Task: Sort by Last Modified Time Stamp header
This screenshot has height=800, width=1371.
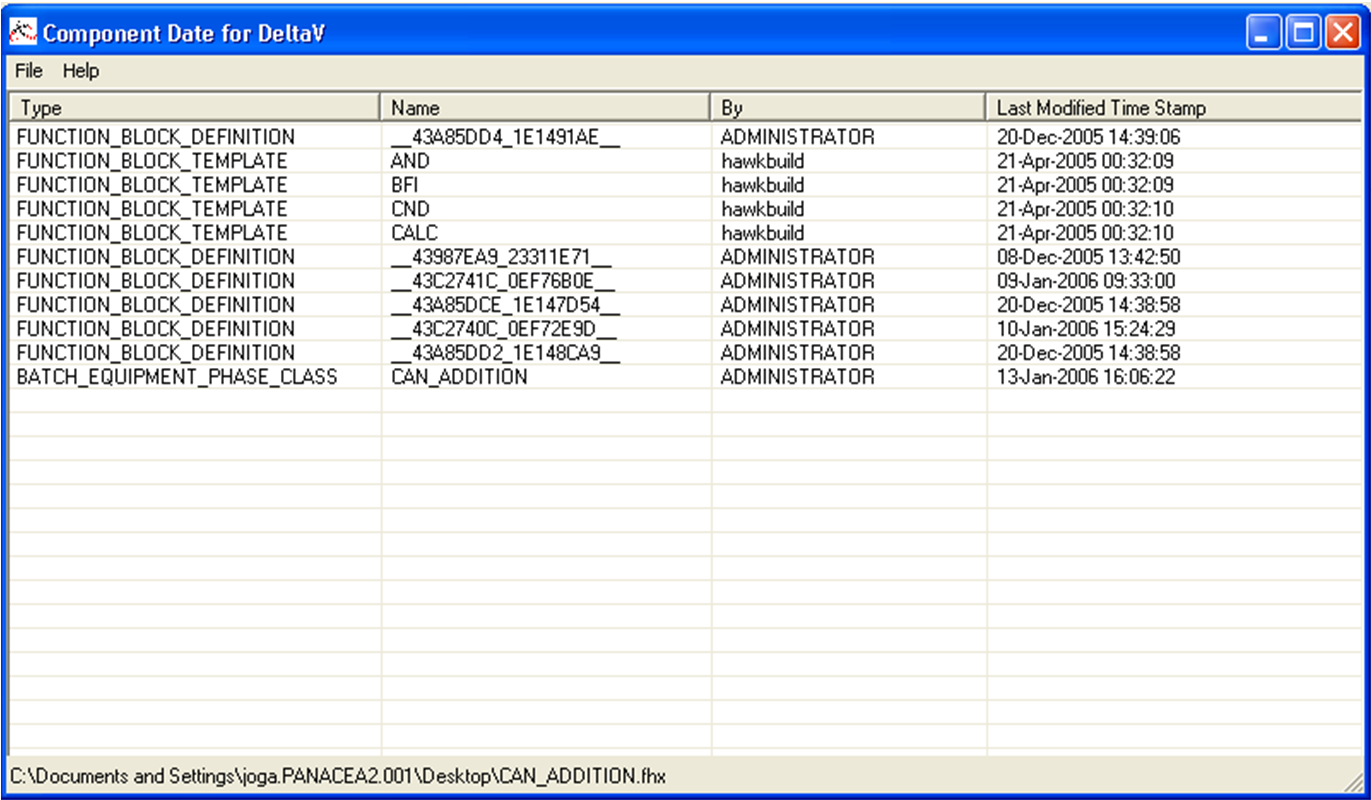Action: [x=1174, y=107]
